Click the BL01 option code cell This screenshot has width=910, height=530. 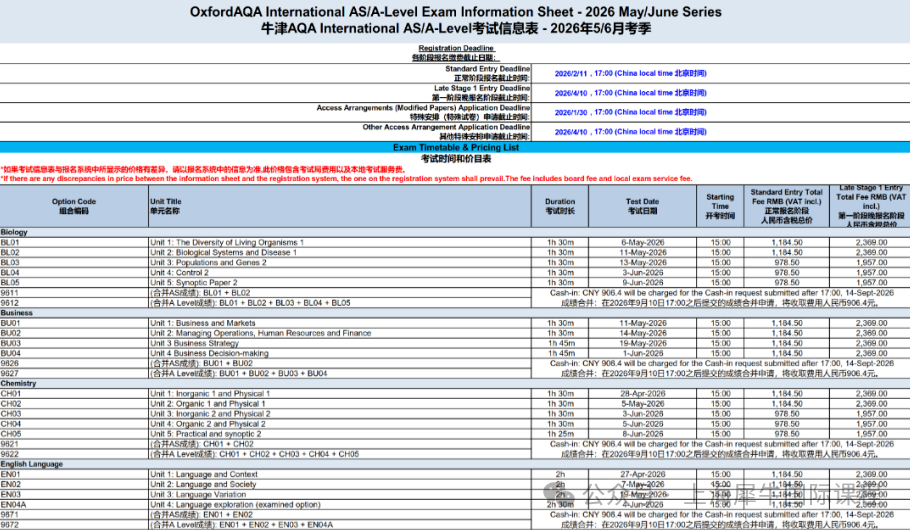coord(10,242)
